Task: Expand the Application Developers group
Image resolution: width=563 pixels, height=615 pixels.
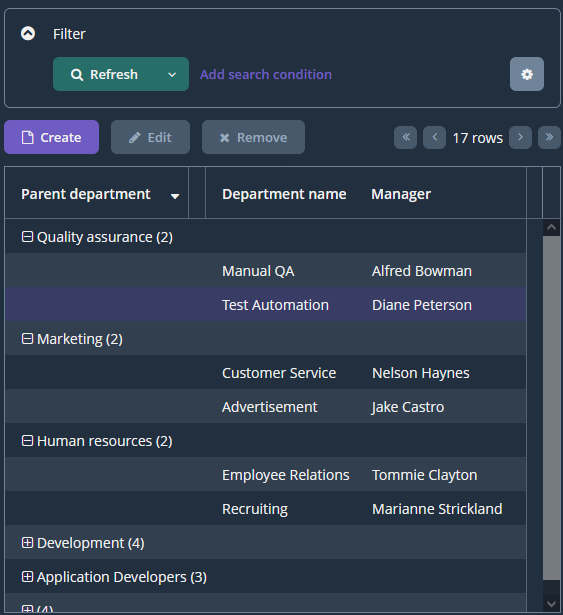Action: (27, 577)
